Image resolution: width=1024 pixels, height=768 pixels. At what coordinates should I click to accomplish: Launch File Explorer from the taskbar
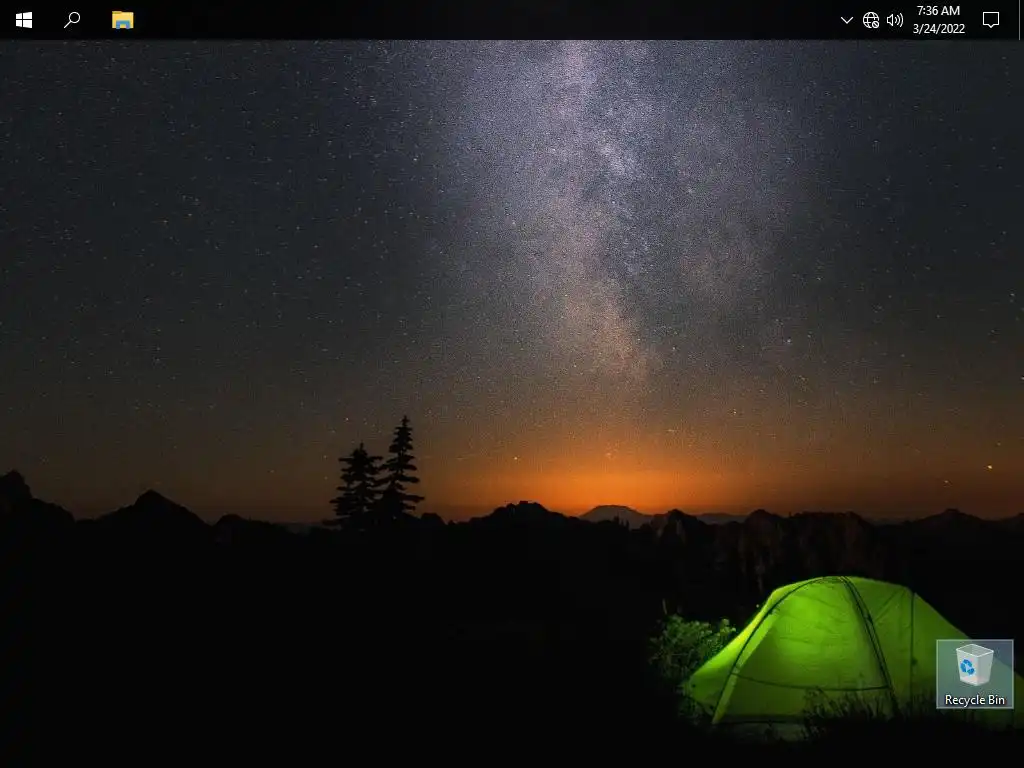click(x=122, y=20)
